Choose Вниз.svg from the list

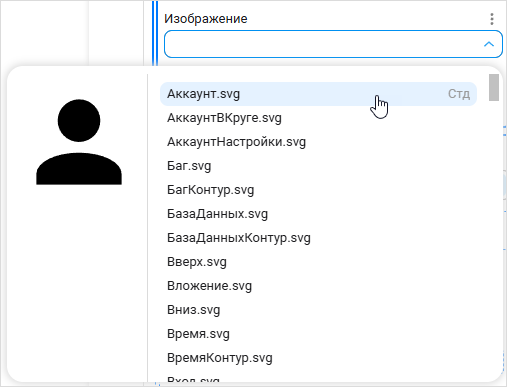pos(318,310)
